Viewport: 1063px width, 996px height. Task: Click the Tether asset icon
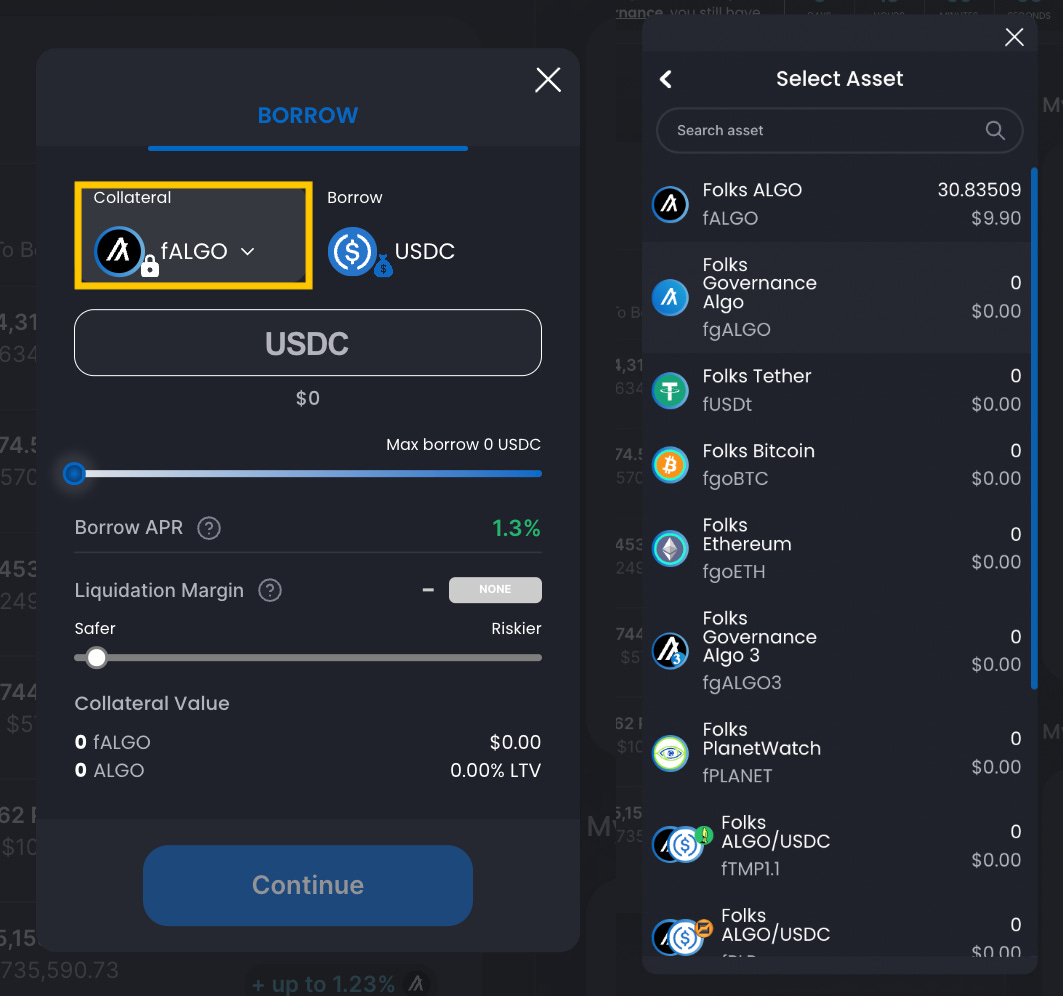click(x=670, y=391)
